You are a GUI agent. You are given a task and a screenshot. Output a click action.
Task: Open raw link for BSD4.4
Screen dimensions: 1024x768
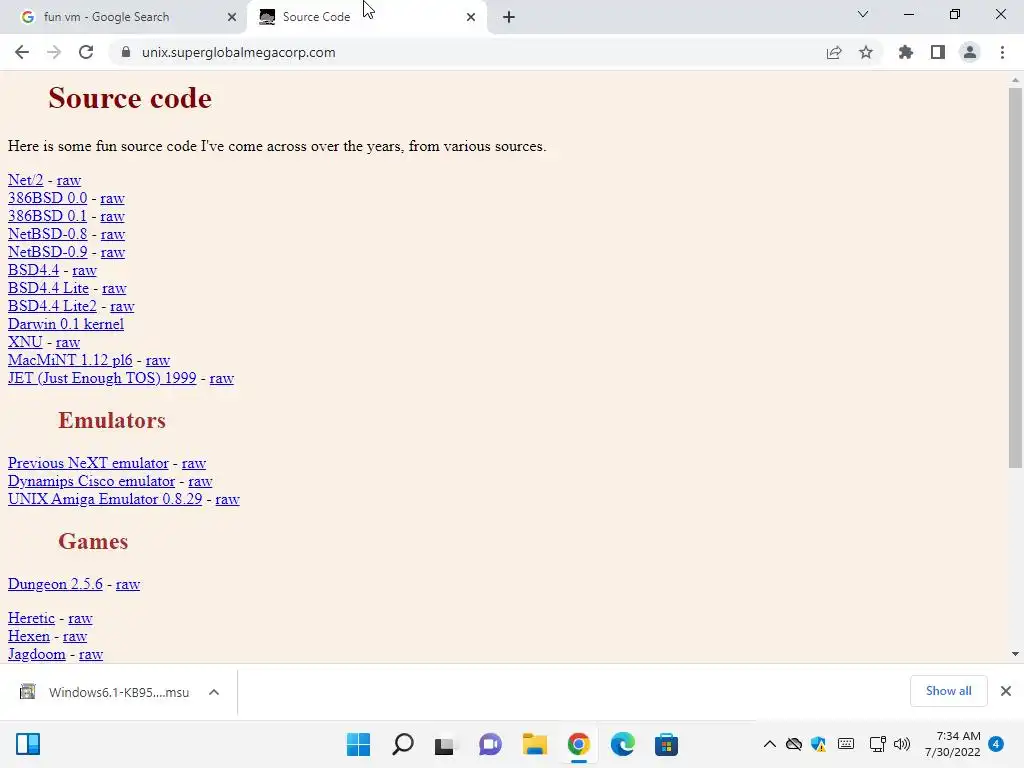[84, 270]
